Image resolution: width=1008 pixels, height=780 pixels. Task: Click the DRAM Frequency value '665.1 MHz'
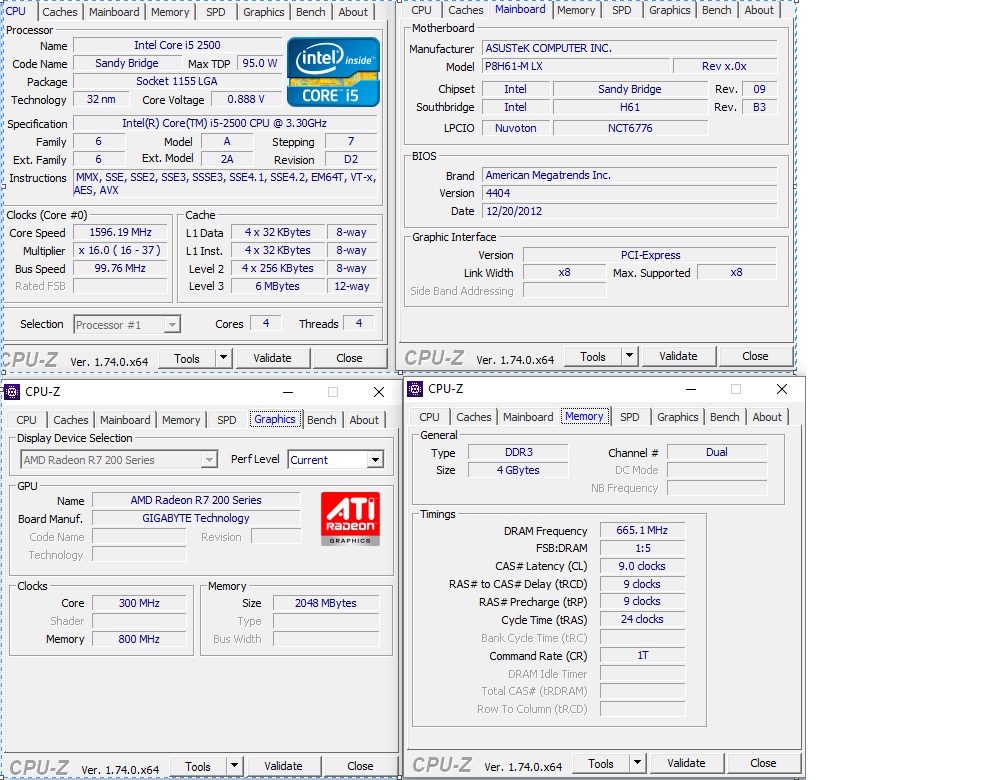point(642,531)
